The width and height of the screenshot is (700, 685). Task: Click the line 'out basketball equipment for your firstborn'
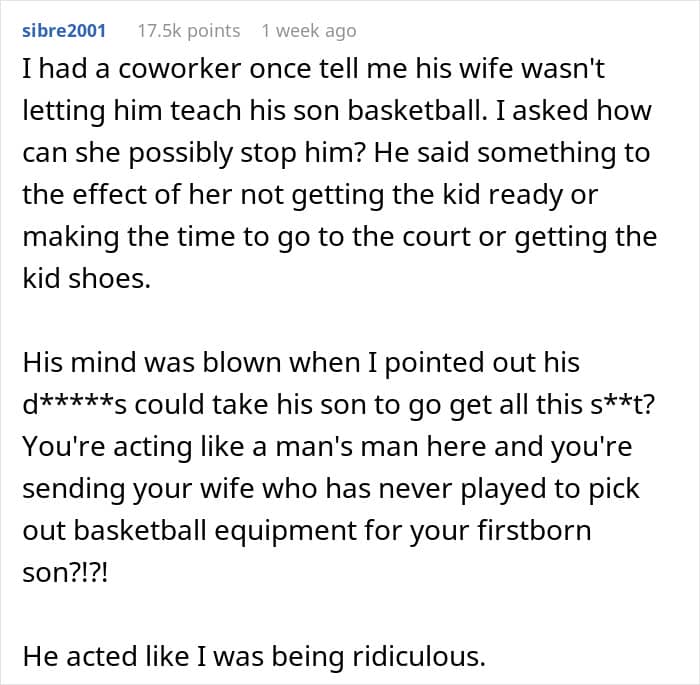pyautogui.click(x=306, y=531)
